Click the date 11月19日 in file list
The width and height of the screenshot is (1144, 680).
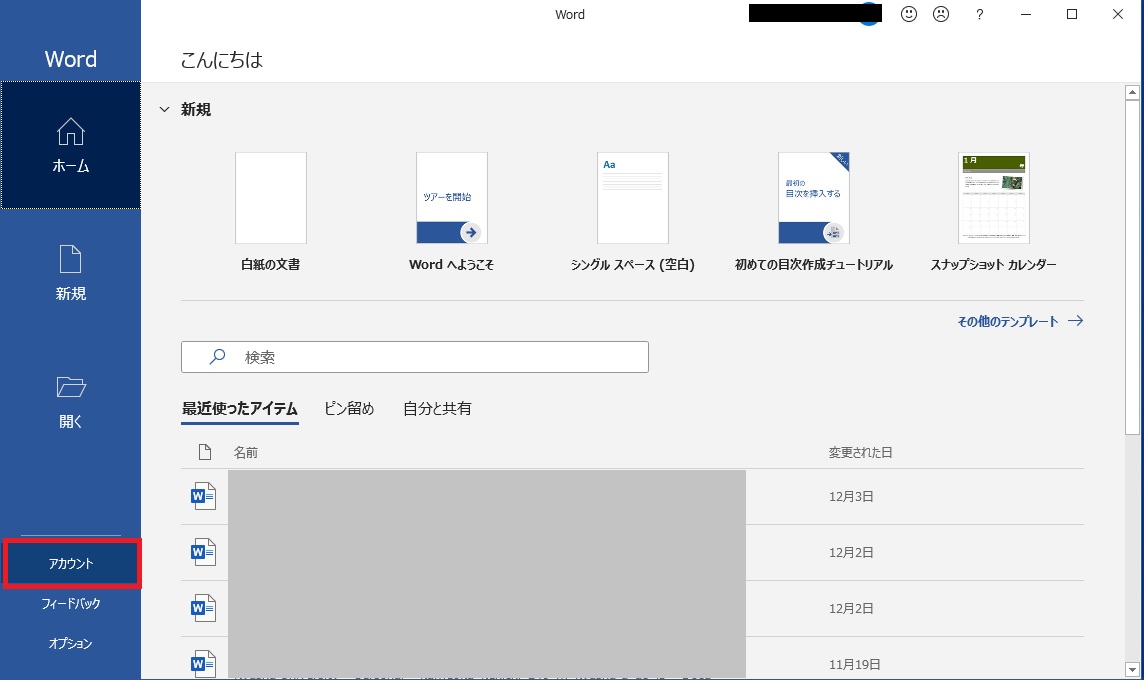[x=854, y=664]
